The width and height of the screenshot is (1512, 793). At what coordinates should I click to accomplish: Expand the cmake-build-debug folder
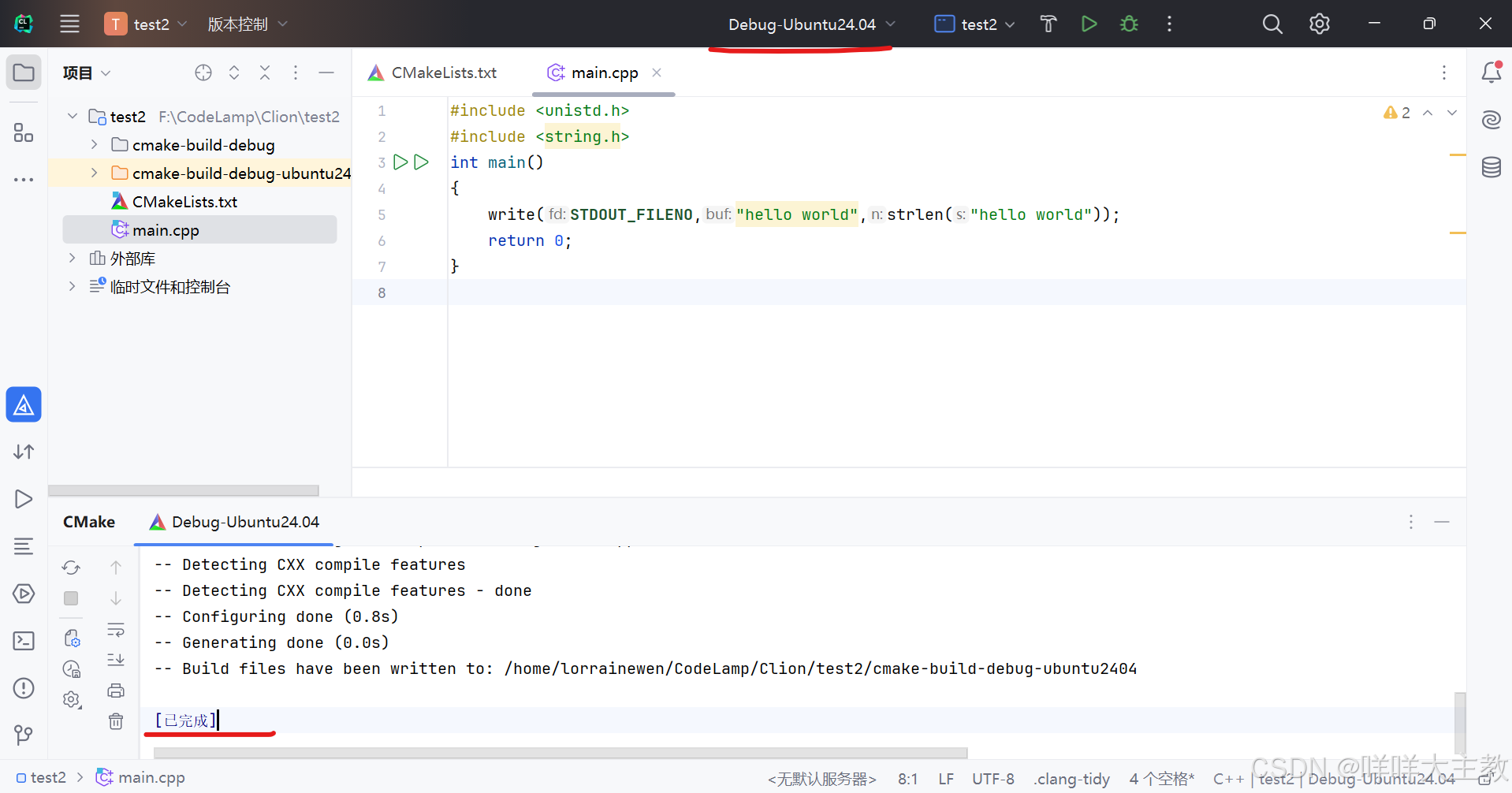(95, 145)
